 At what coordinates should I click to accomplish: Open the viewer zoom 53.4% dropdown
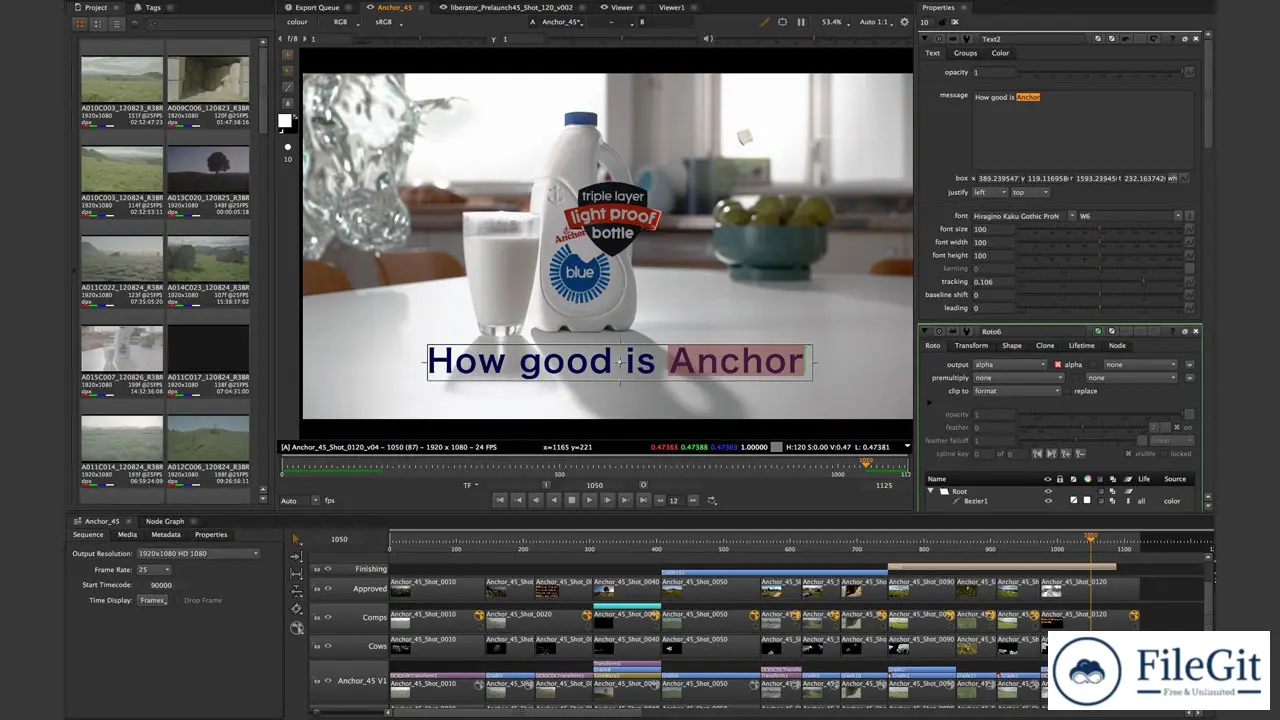[835, 22]
